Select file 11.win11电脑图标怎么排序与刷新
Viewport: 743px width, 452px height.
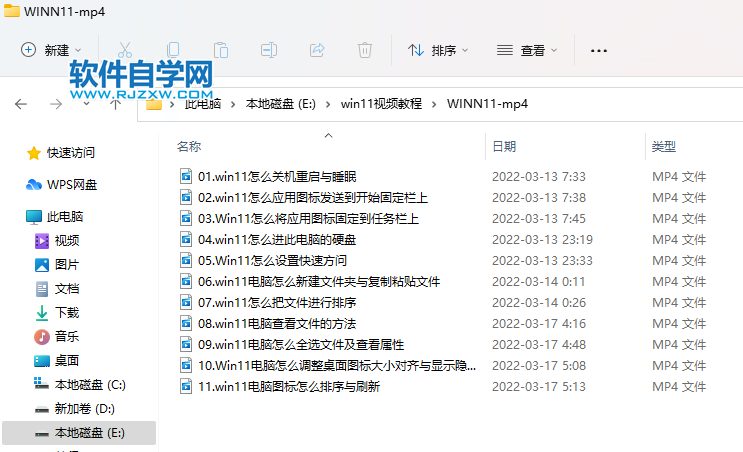[288, 386]
